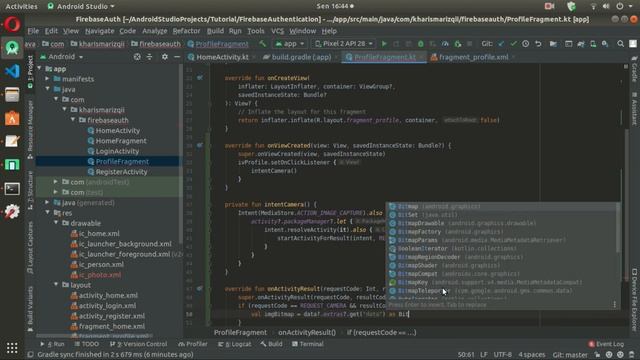Open the Build menu

click(x=215, y=31)
